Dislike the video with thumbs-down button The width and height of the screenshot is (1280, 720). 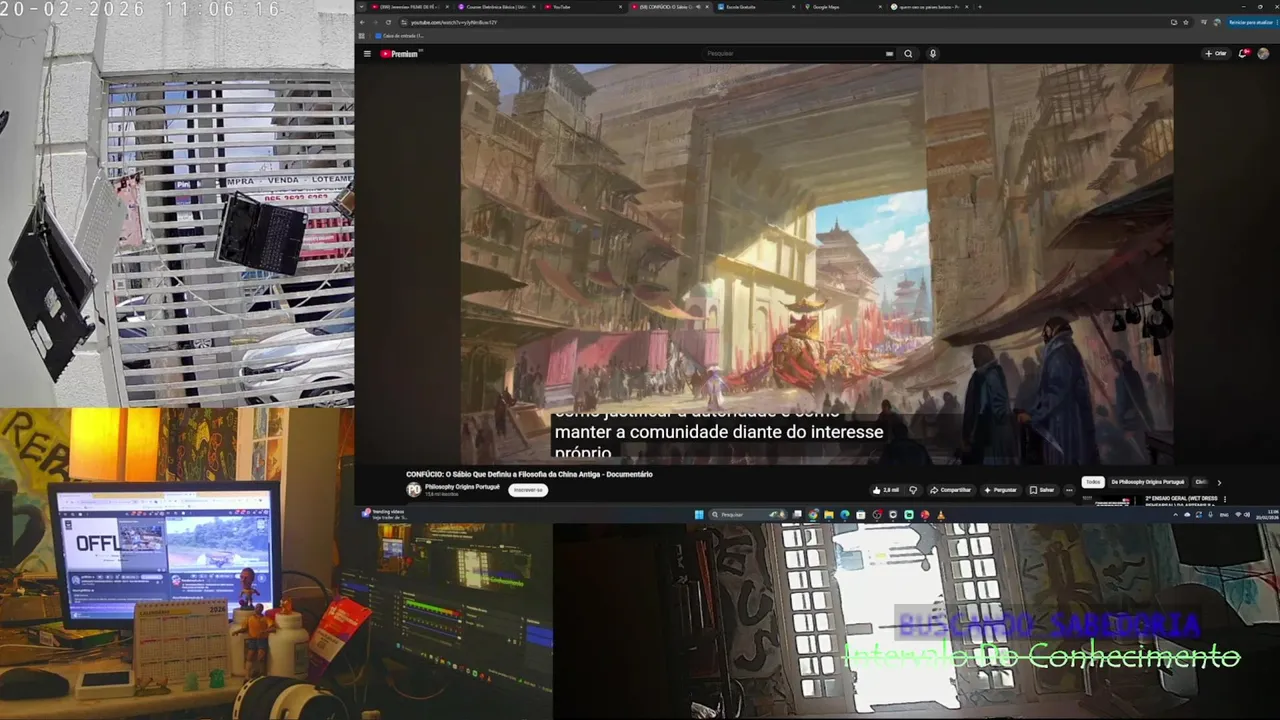(913, 490)
